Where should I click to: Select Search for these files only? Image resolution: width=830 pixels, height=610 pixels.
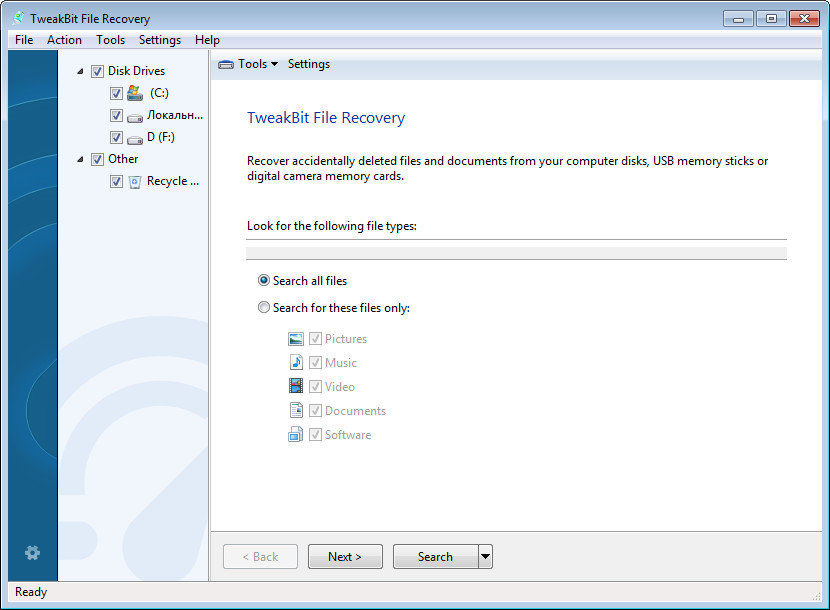point(263,307)
